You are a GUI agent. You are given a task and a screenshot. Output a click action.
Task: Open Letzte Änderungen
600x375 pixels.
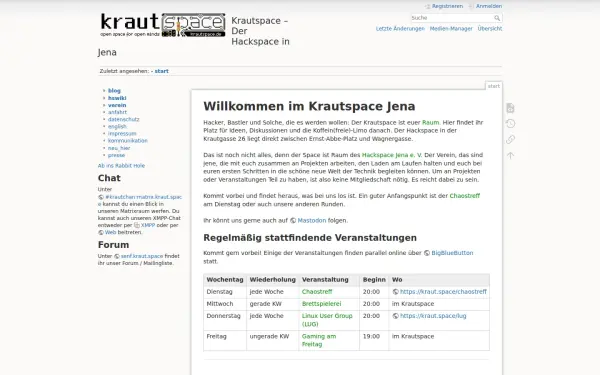click(x=400, y=29)
